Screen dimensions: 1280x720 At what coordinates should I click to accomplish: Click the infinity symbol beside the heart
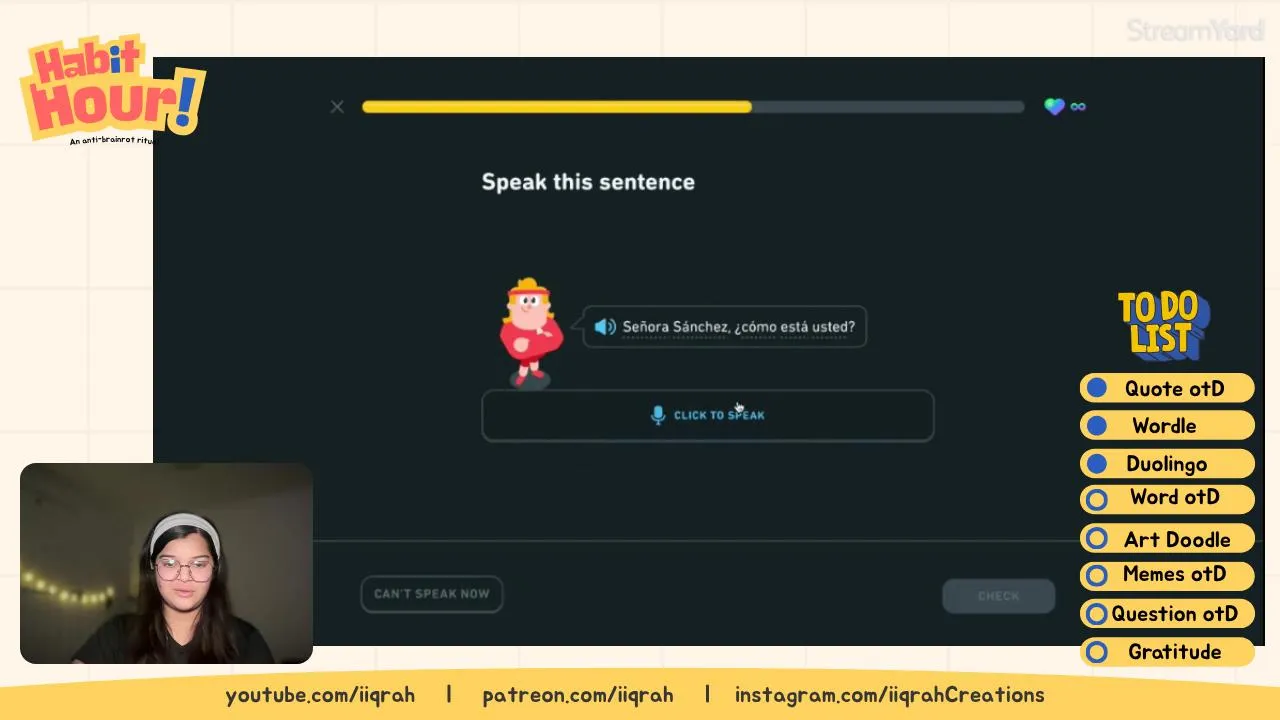[x=1078, y=106]
